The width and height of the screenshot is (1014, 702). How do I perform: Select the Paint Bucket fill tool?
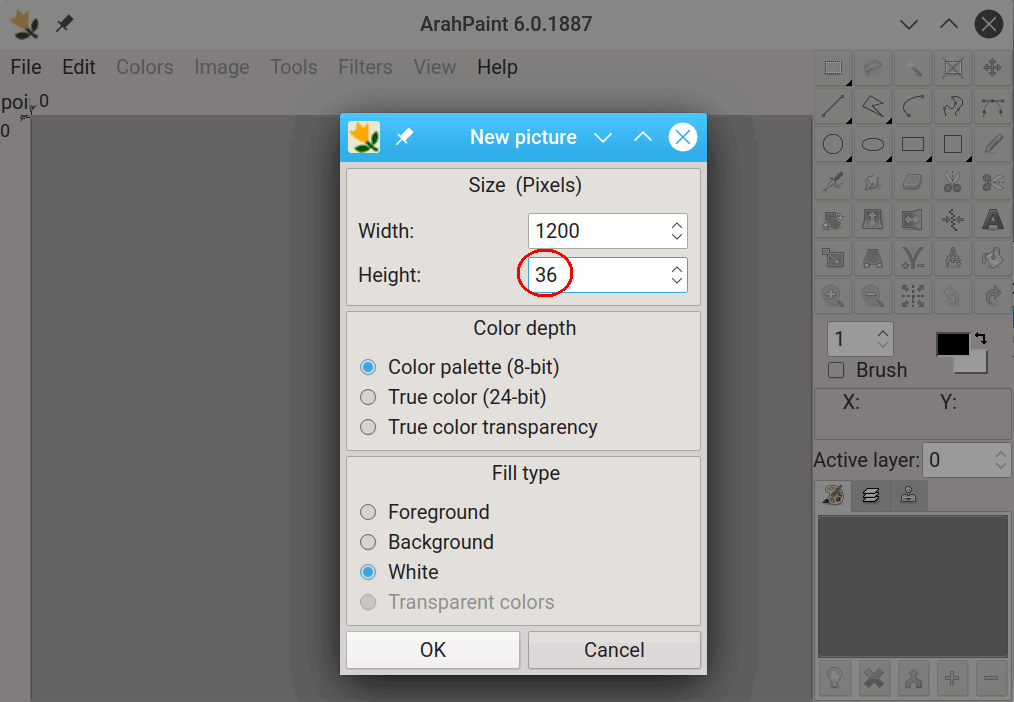tap(993, 258)
